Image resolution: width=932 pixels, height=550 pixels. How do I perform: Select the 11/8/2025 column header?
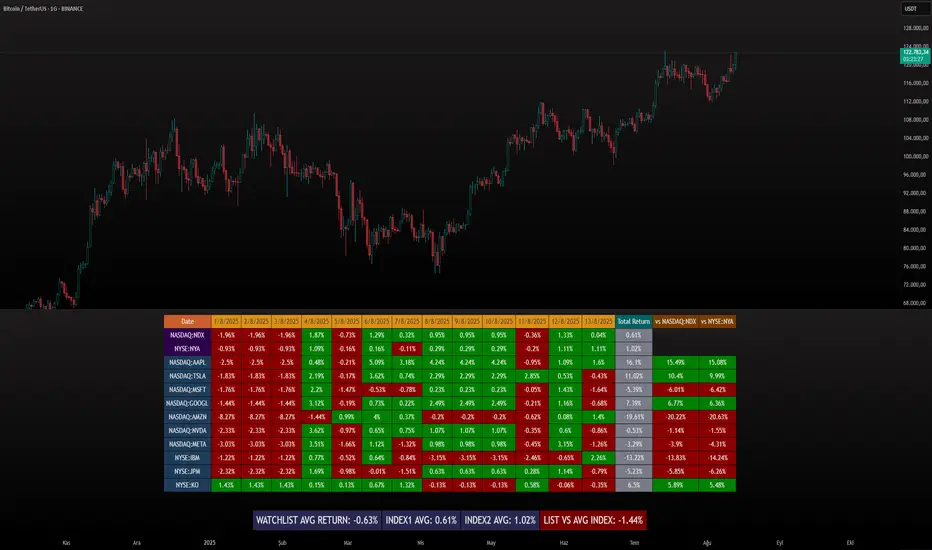point(532,322)
